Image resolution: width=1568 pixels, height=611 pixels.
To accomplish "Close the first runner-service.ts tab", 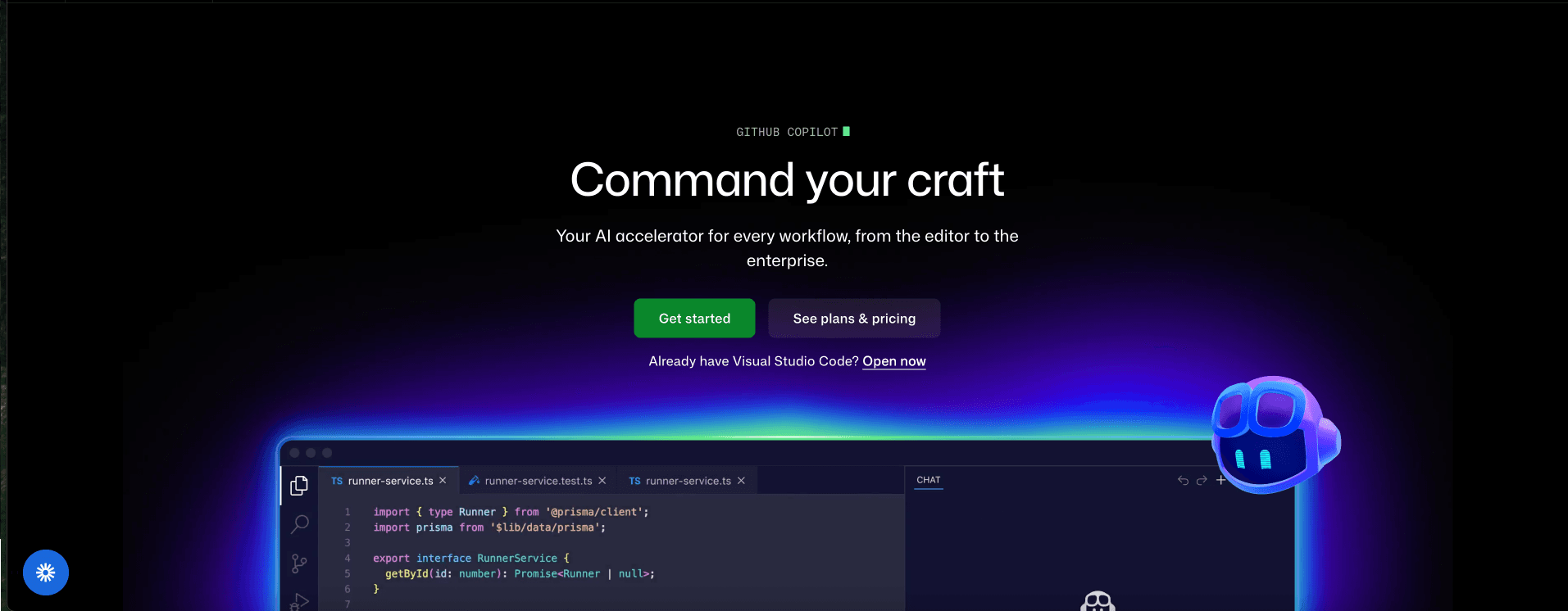I will (x=443, y=481).
